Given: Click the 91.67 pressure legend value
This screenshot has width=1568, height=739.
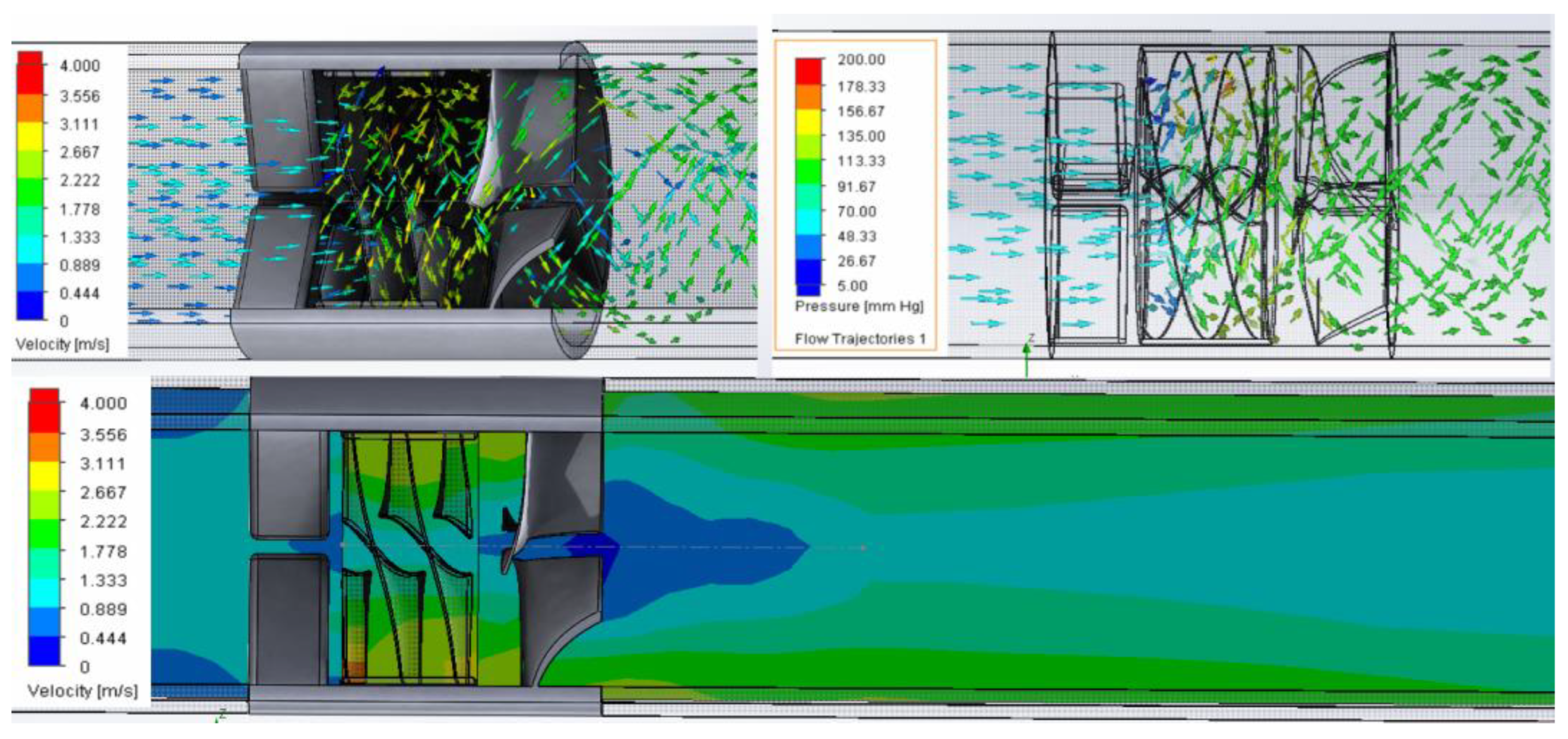Looking at the screenshot, I should click(857, 187).
